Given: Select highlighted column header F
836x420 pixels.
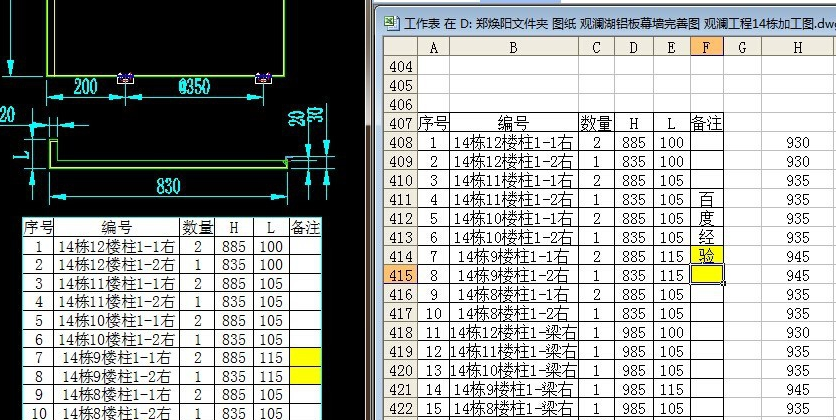Looking at the screenshot, I should pos(706,47).
